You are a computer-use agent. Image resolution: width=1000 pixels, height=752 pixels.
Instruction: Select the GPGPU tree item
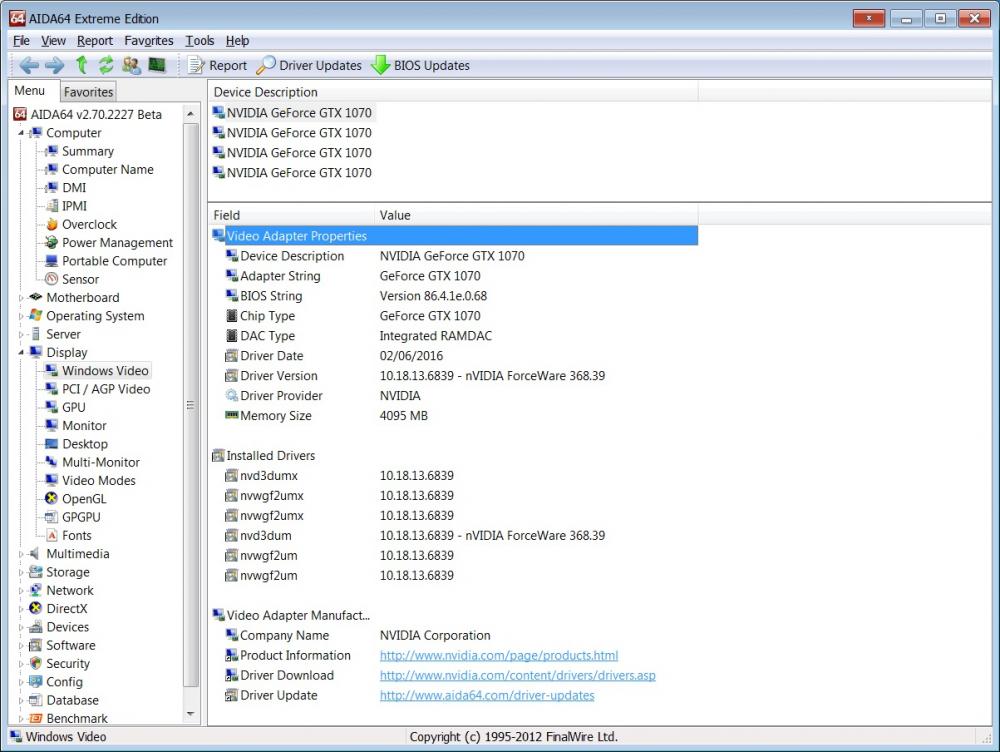tap(81, 517)
